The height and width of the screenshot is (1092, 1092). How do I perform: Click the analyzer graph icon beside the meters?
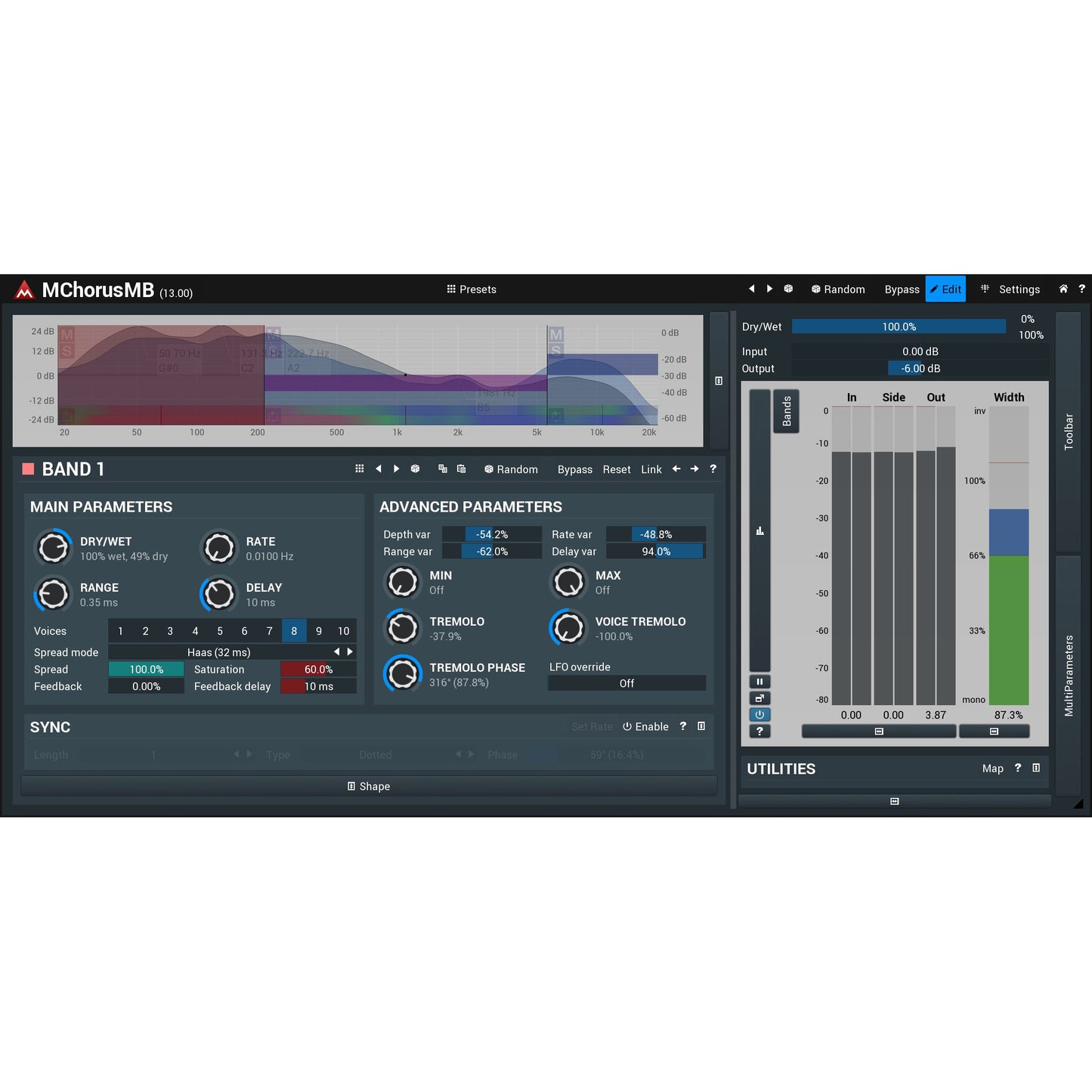(759, 530)
